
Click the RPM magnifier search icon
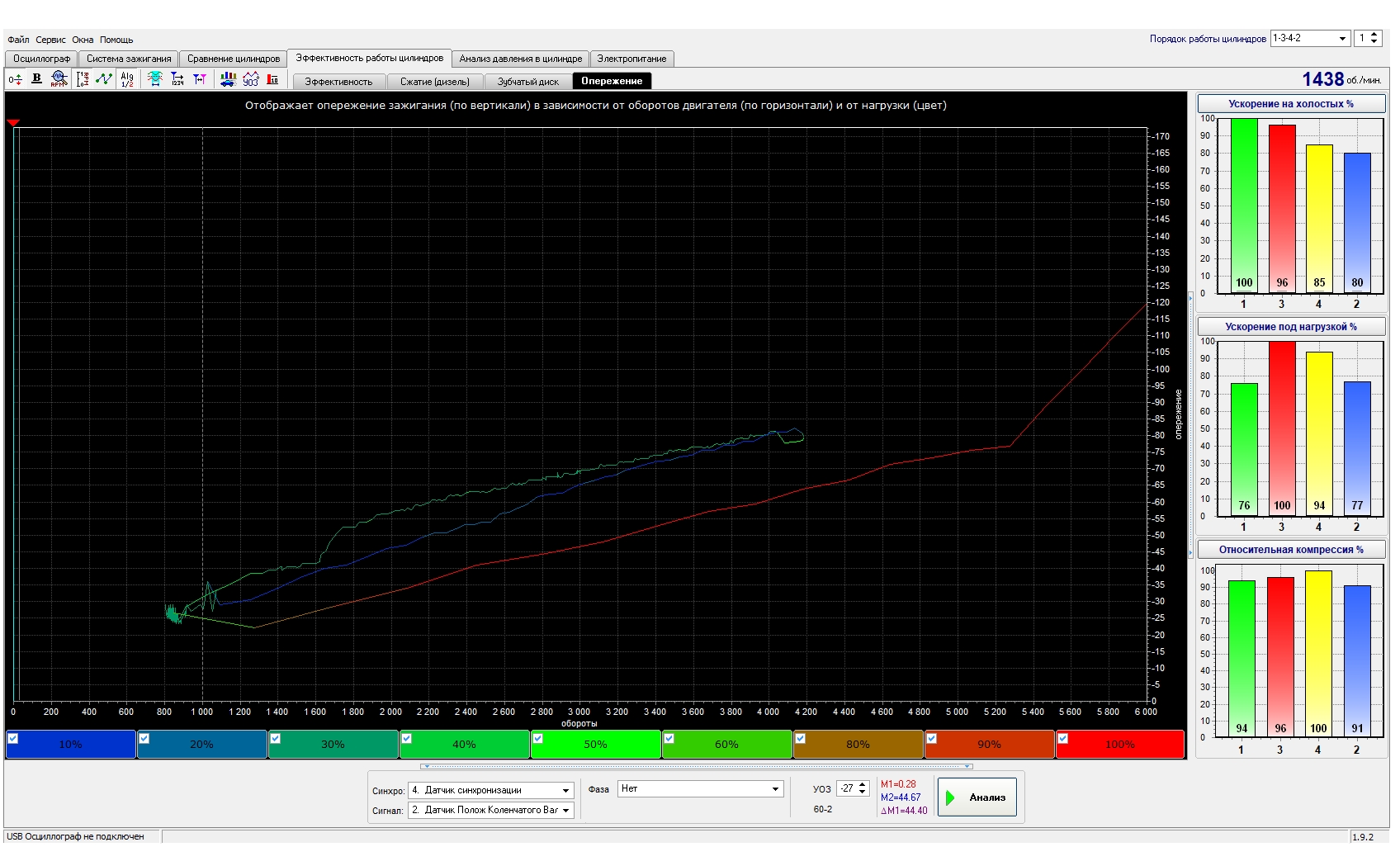(59, 78)
